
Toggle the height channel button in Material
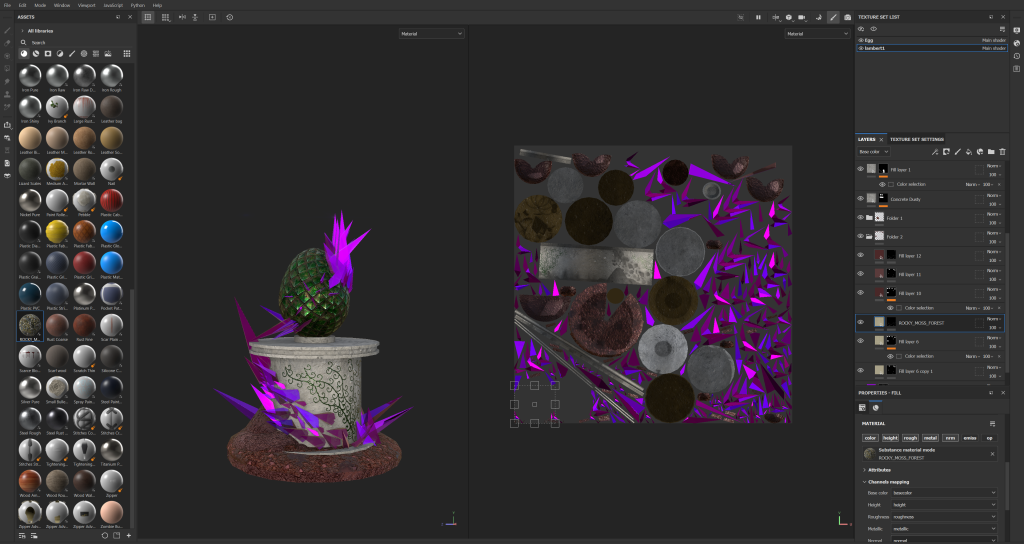890,438
